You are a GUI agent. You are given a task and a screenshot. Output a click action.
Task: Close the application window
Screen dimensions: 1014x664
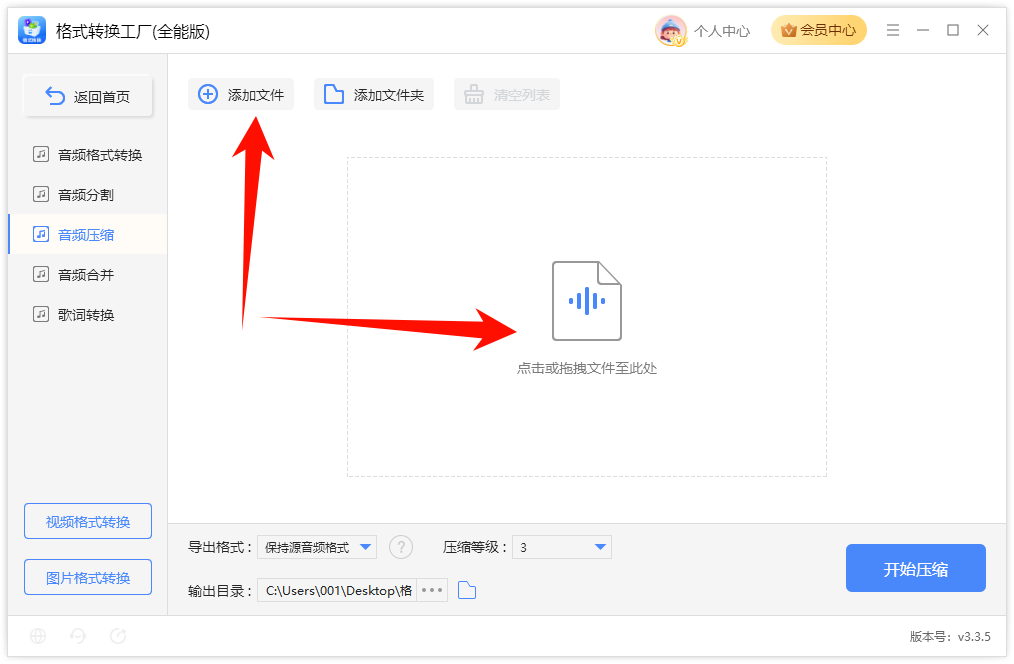click(983, 30)
